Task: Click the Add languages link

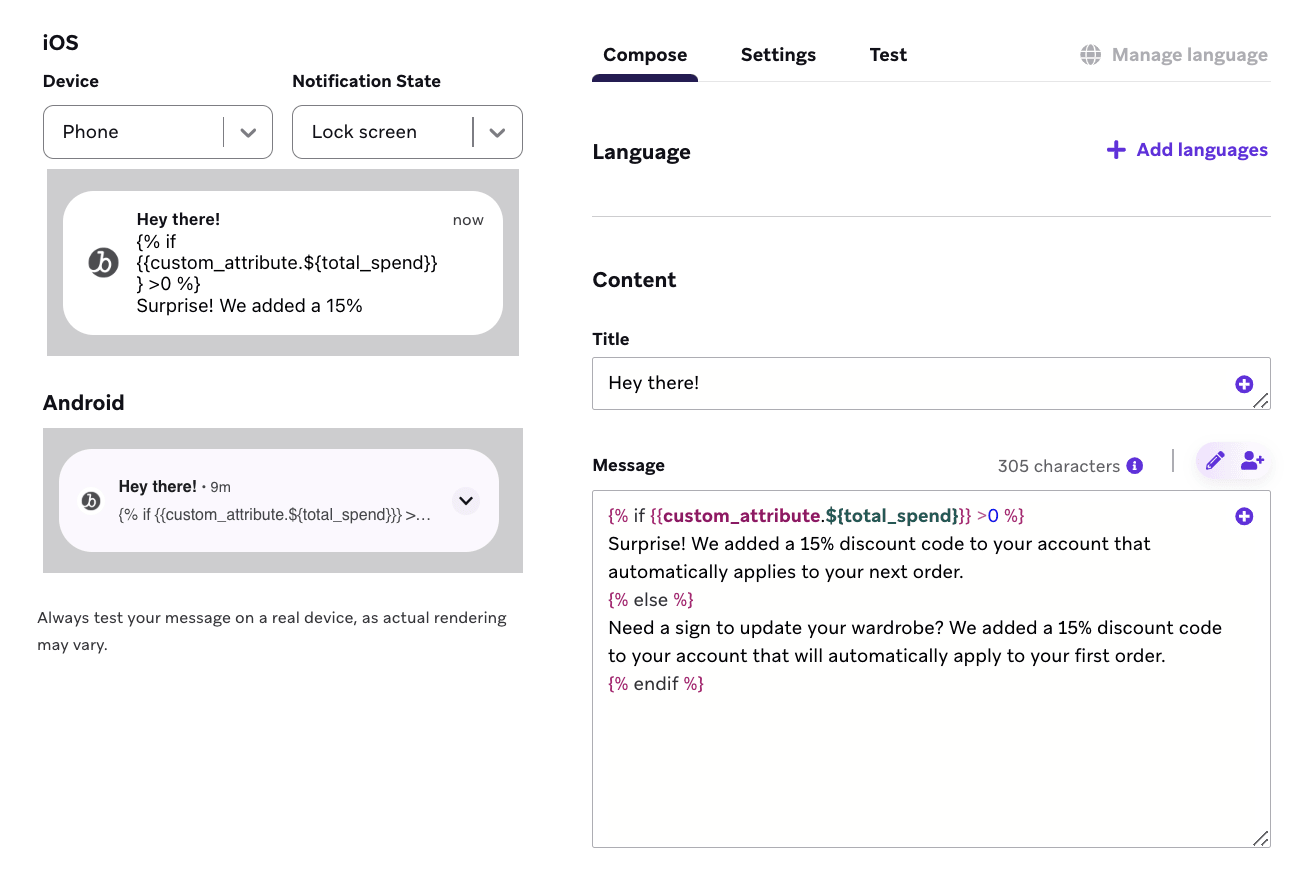Action: (1187, 150)
